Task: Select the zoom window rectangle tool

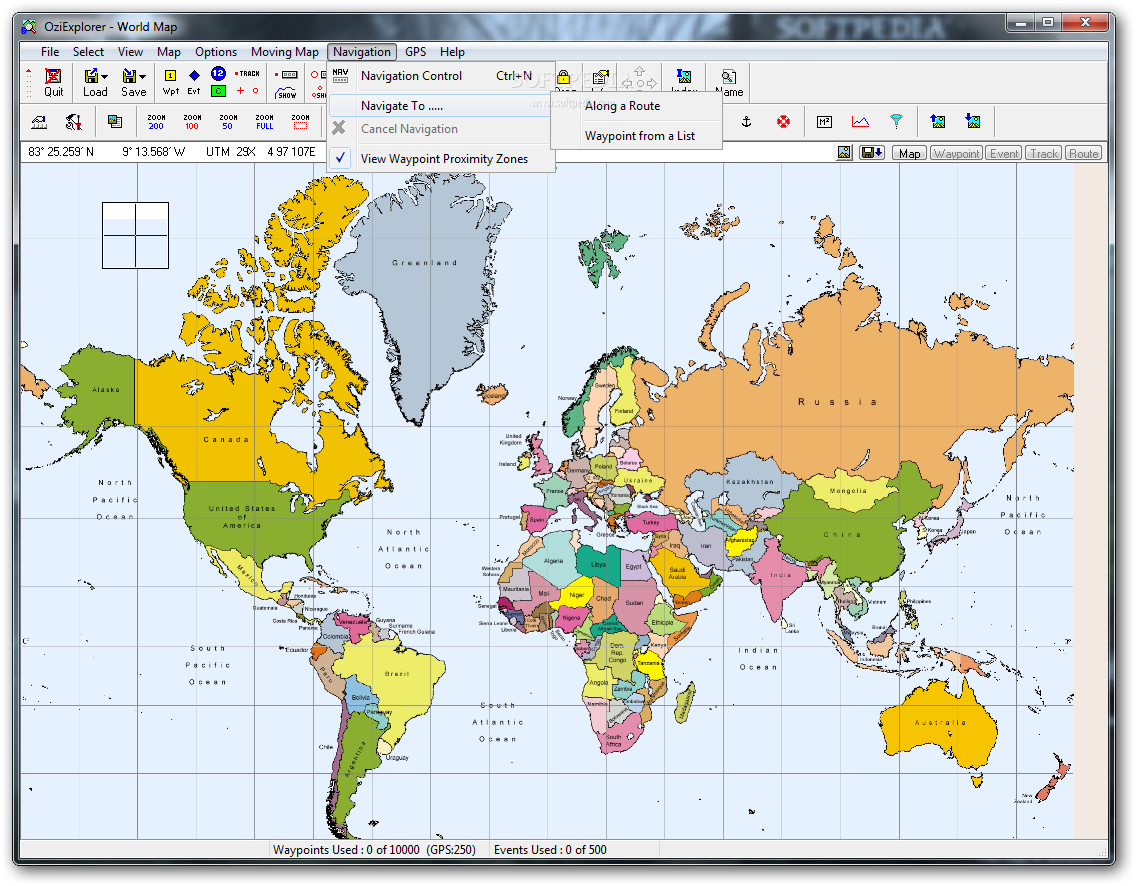Action: [301, 122]
